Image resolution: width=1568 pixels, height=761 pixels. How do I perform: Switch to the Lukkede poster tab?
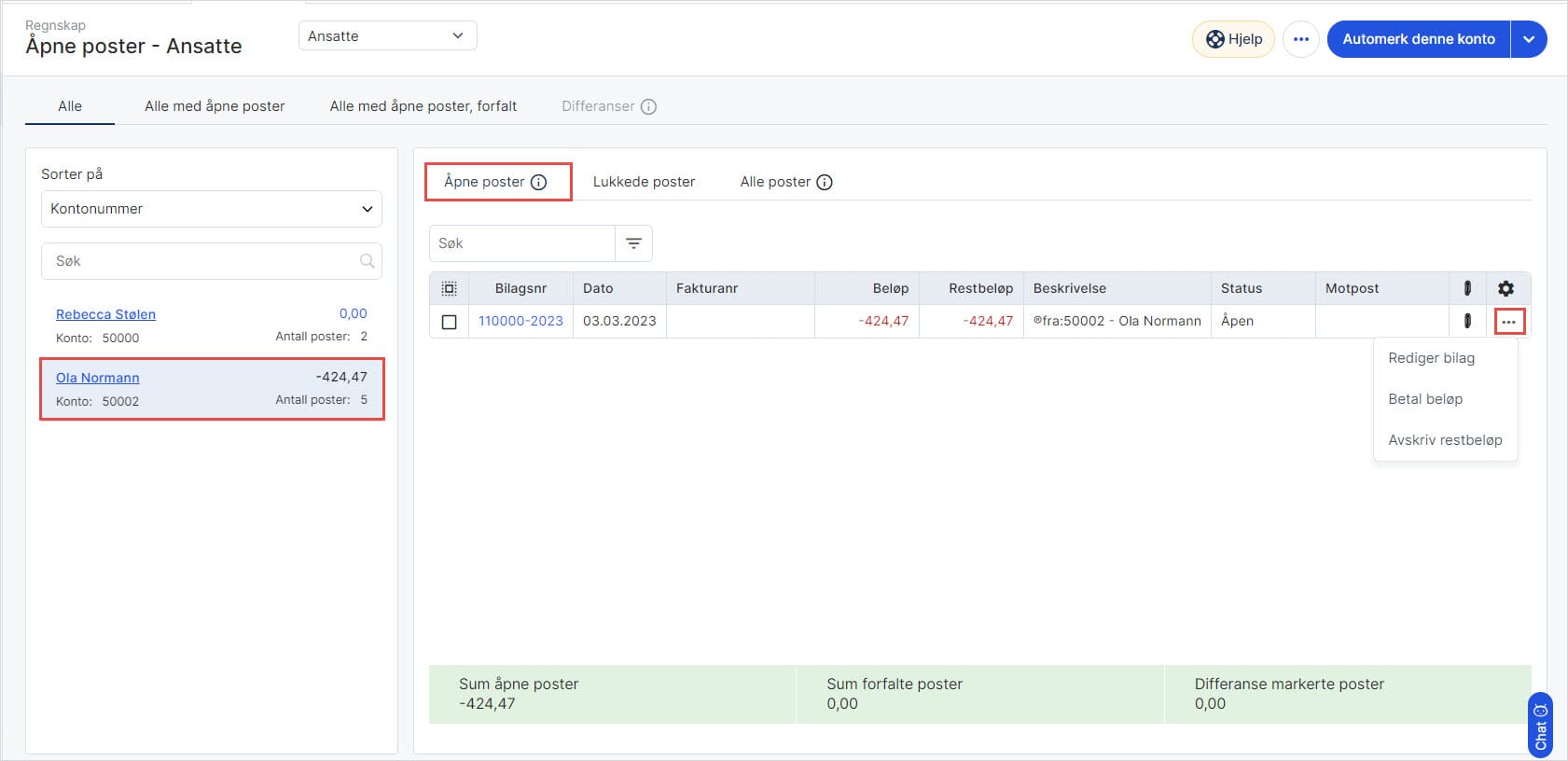point(644,182)
